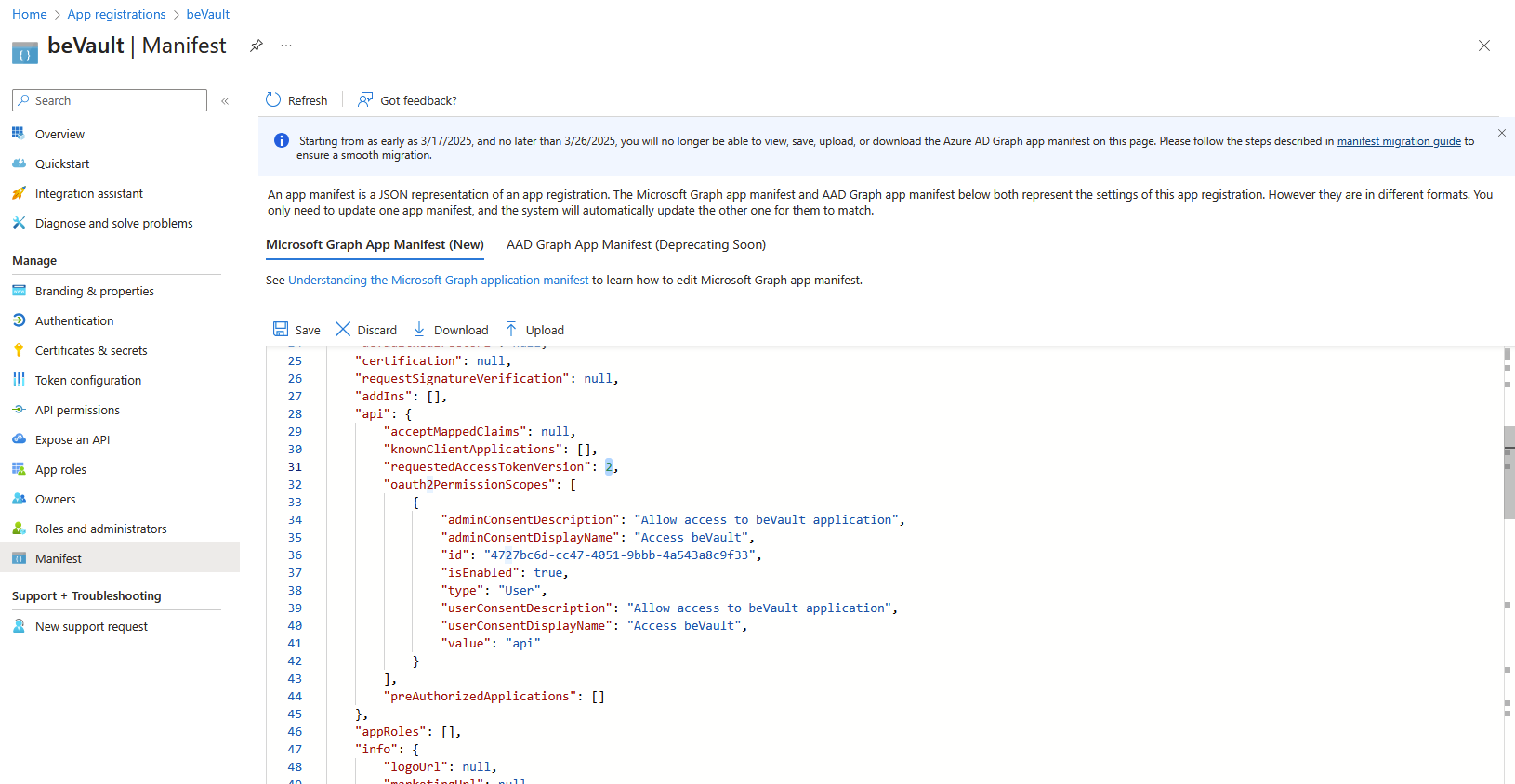This screenshot has width=1515, height=784.
Task: Collapse the left navigation menu
Action: tap(225, 101)
